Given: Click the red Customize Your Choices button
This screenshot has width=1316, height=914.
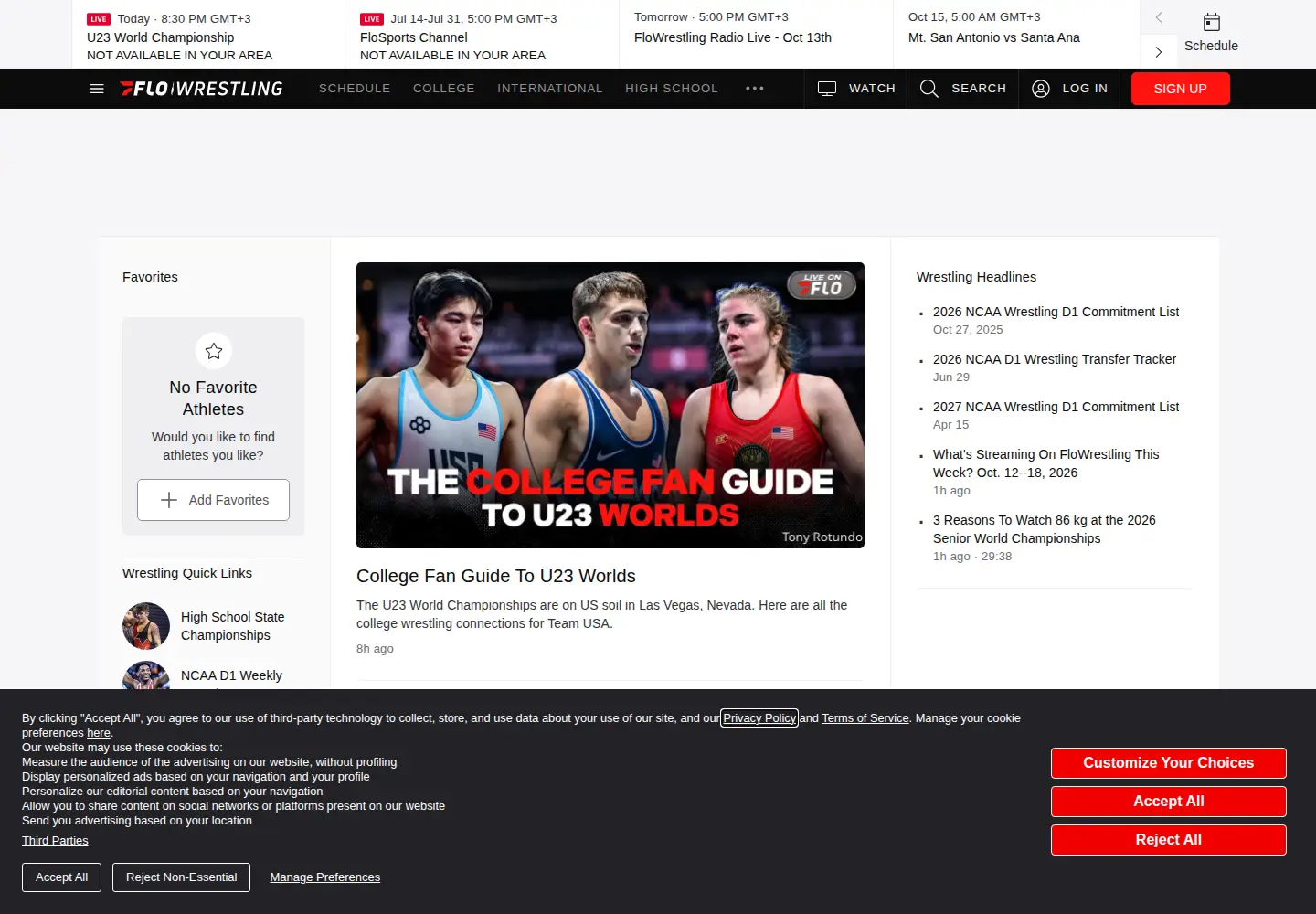Looking at the screenshot, I should (1169, 763).
